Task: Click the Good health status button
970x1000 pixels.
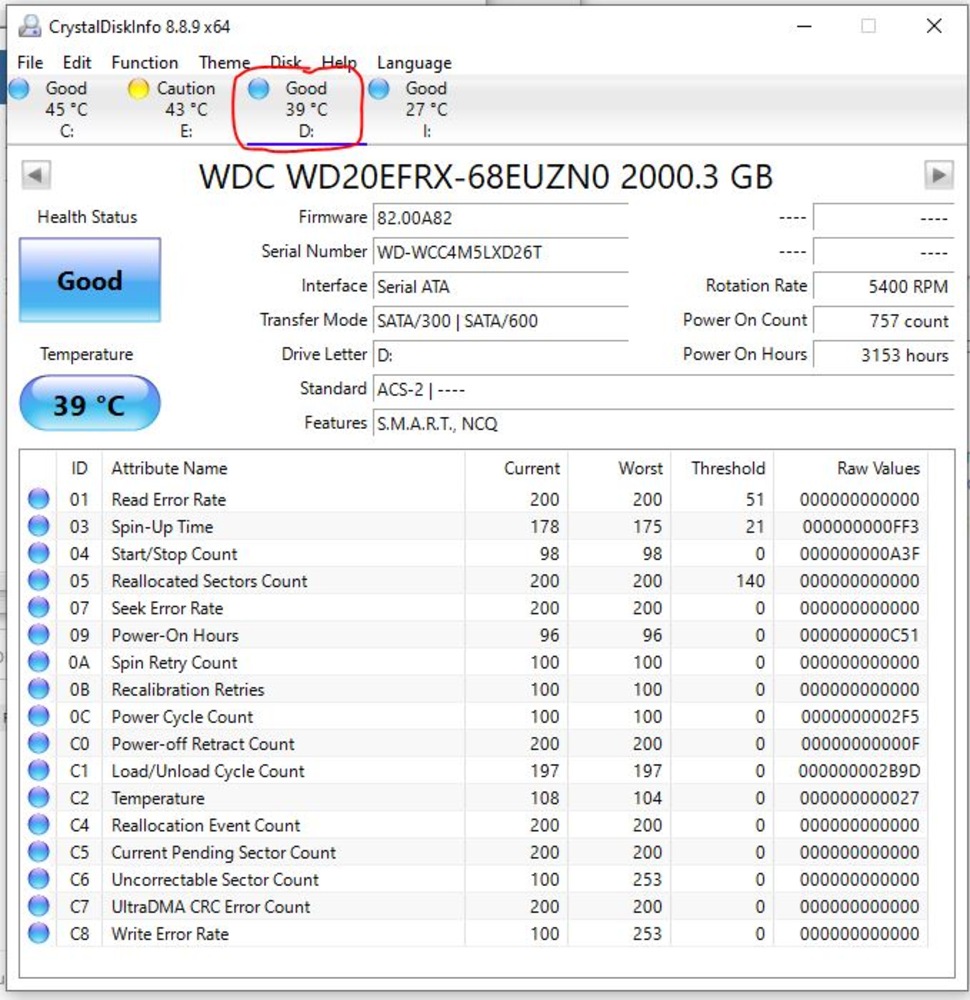Action: pos(90,280)
